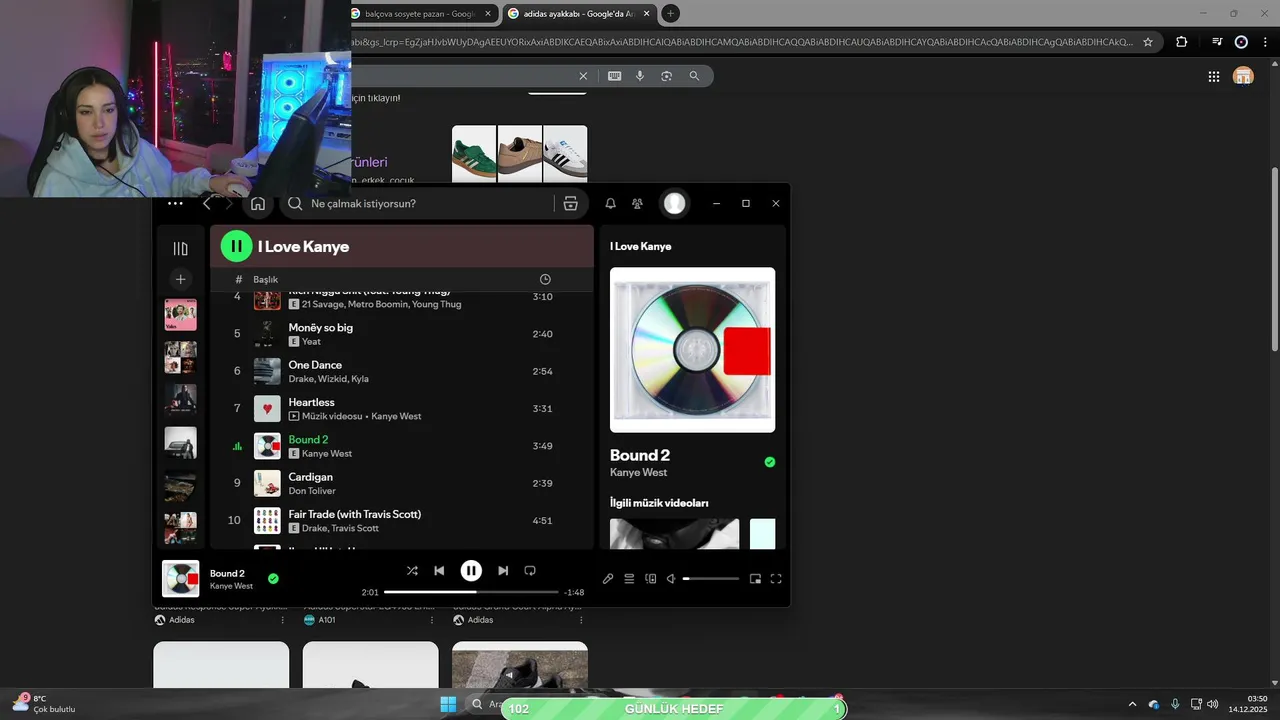Click the plus Create button in sidebar
Image resolution: width=1280 pixels, height=720 pixels.
[180, 279]
